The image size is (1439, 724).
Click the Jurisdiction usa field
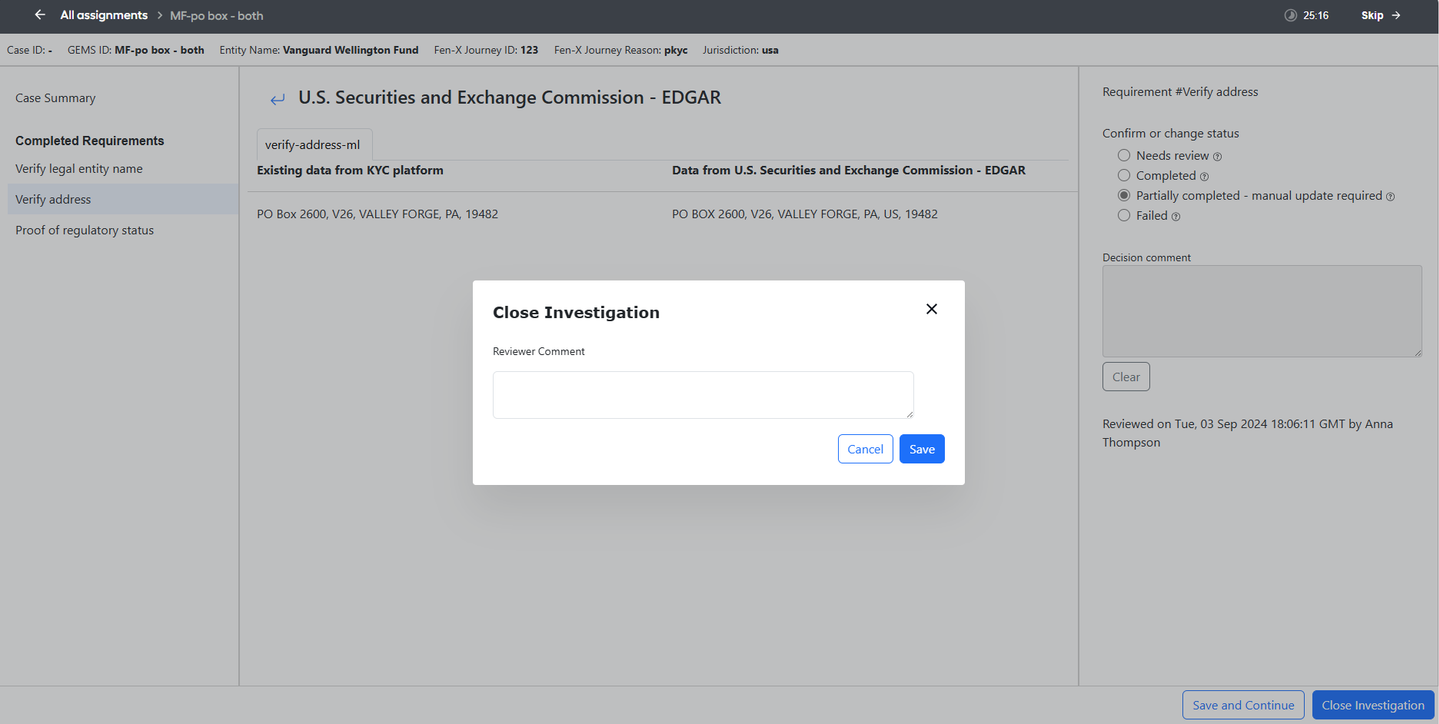coord(741,50)
